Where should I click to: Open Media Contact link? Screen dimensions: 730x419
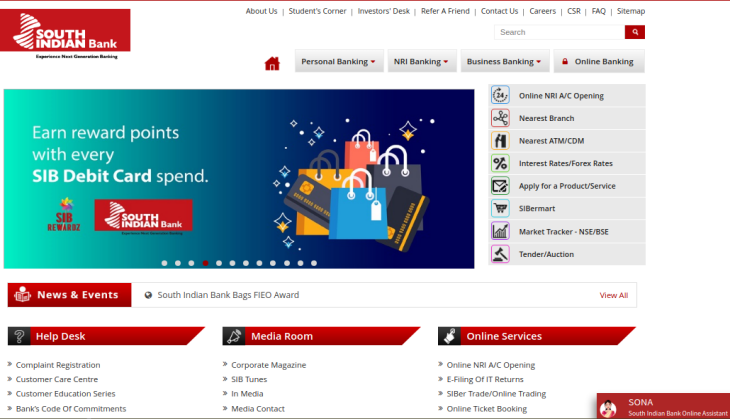point(258,409)
